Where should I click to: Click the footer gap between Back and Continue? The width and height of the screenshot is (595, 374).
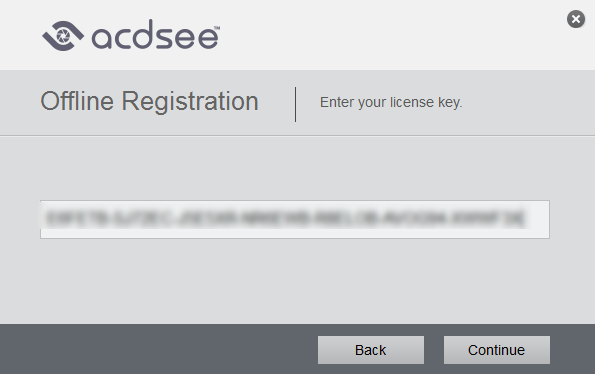coord(434,350)
